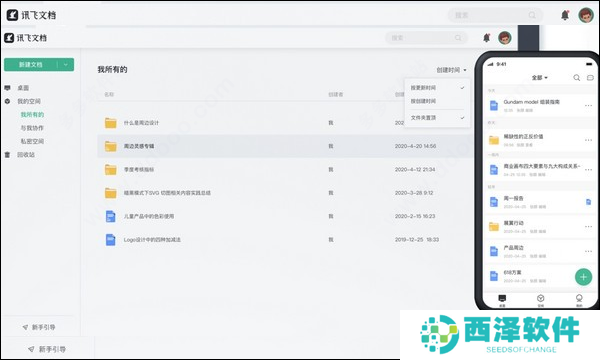This screenshot has height=360, width=600.
Task: Tap the three dots beside 商业画布四大要素
Action: [x=588, y=169]
